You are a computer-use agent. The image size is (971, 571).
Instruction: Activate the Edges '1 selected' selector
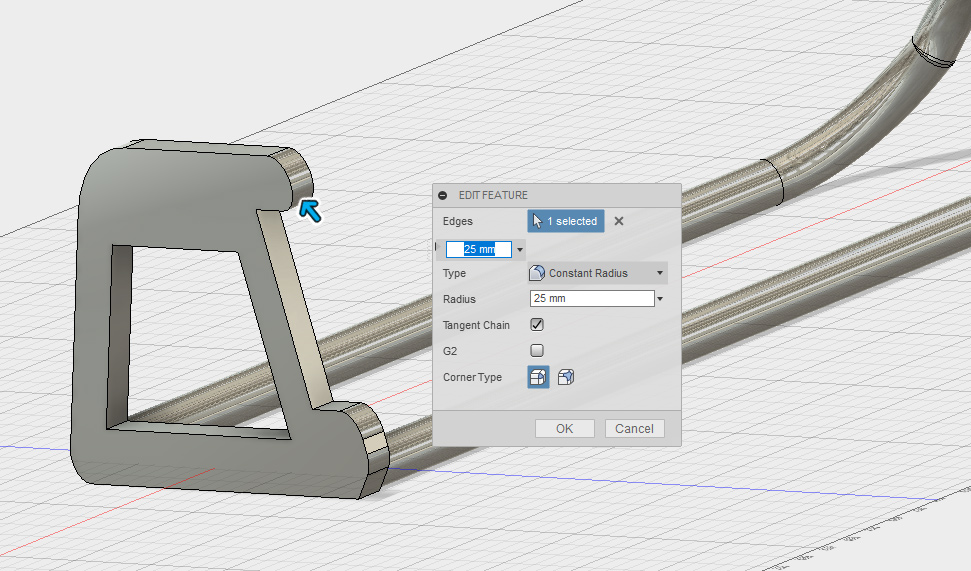pos(566,221)
